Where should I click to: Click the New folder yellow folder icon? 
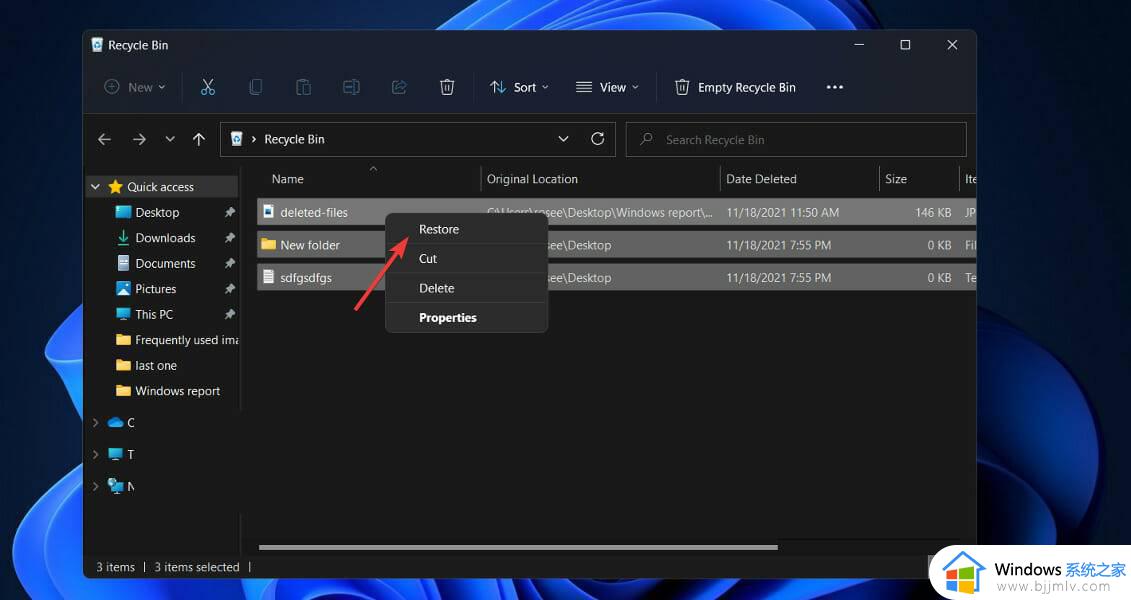click(x=268, y=244)
